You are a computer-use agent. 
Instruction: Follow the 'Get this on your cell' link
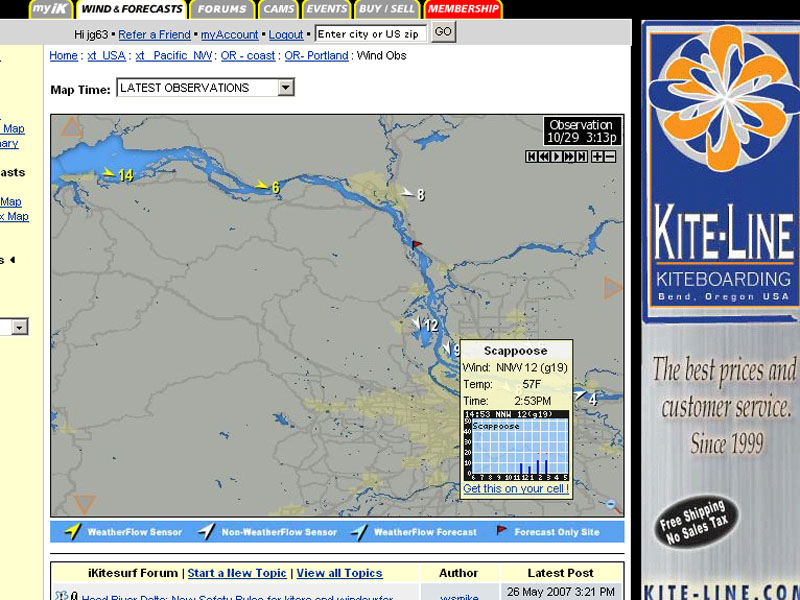[516, 489]
